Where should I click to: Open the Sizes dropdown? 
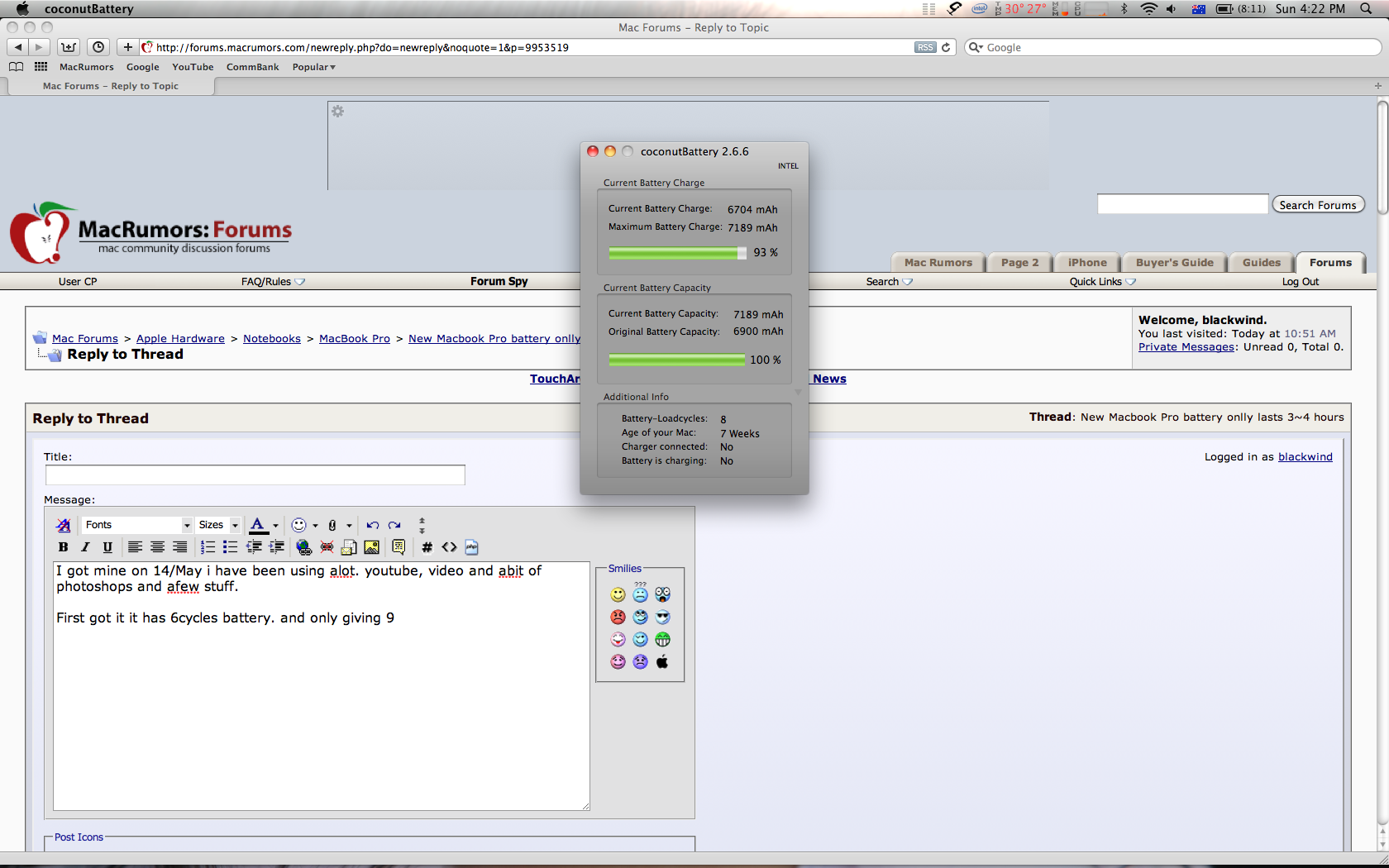(x=218, y=525)
